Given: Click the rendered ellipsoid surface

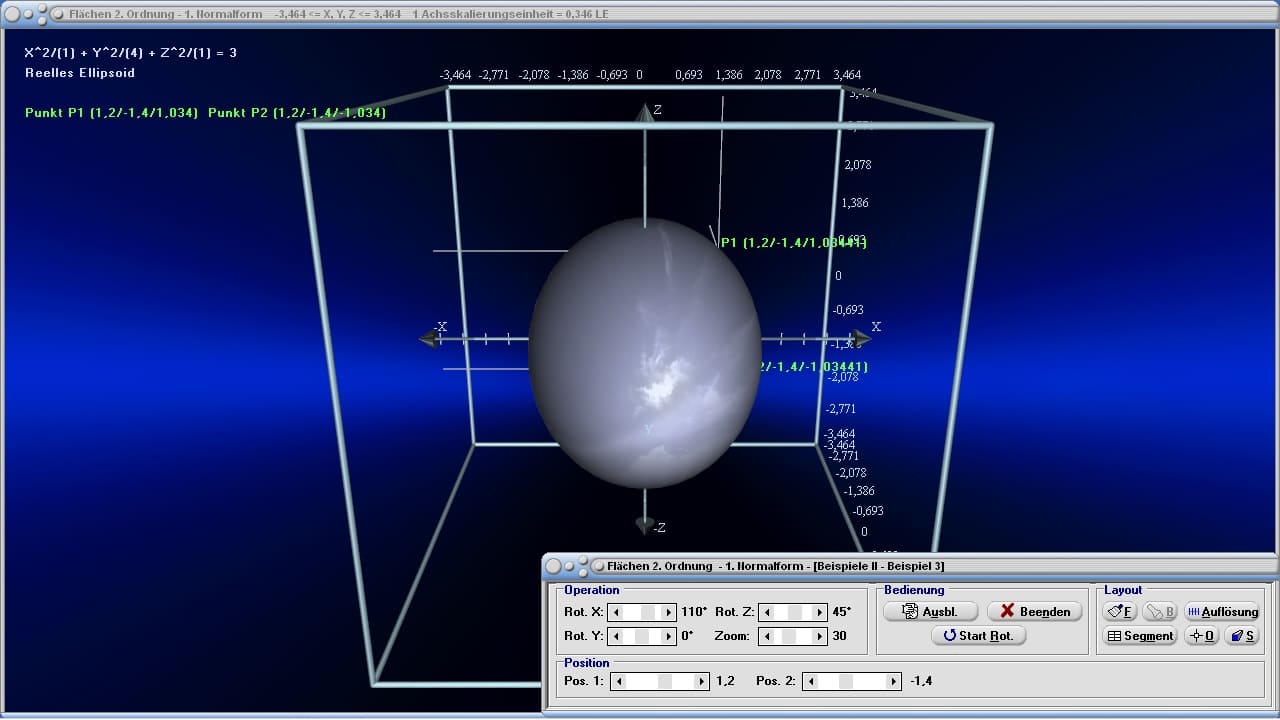Looking at the screenshot, I should click(645, 352).
